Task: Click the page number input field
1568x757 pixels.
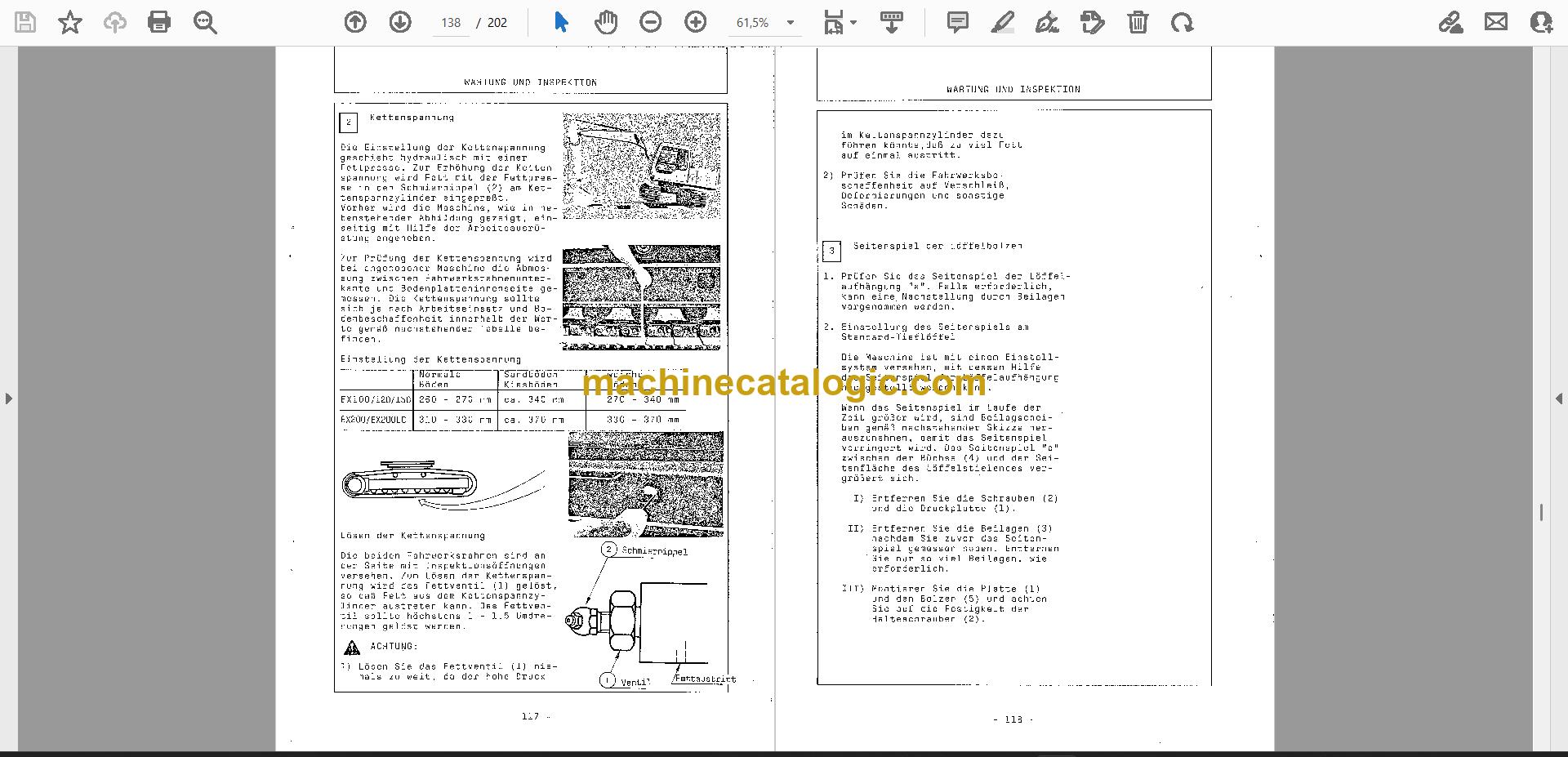Action: click(451, 23)
